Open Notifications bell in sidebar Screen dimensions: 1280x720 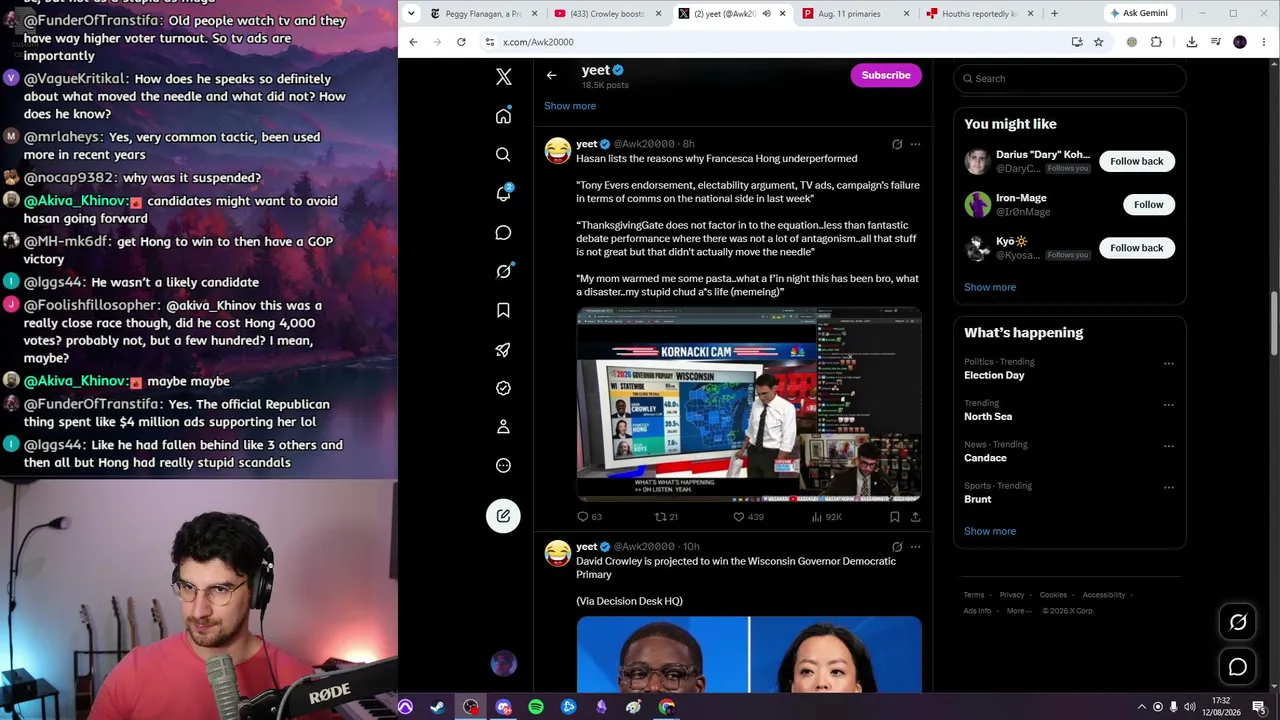(503, 193)
